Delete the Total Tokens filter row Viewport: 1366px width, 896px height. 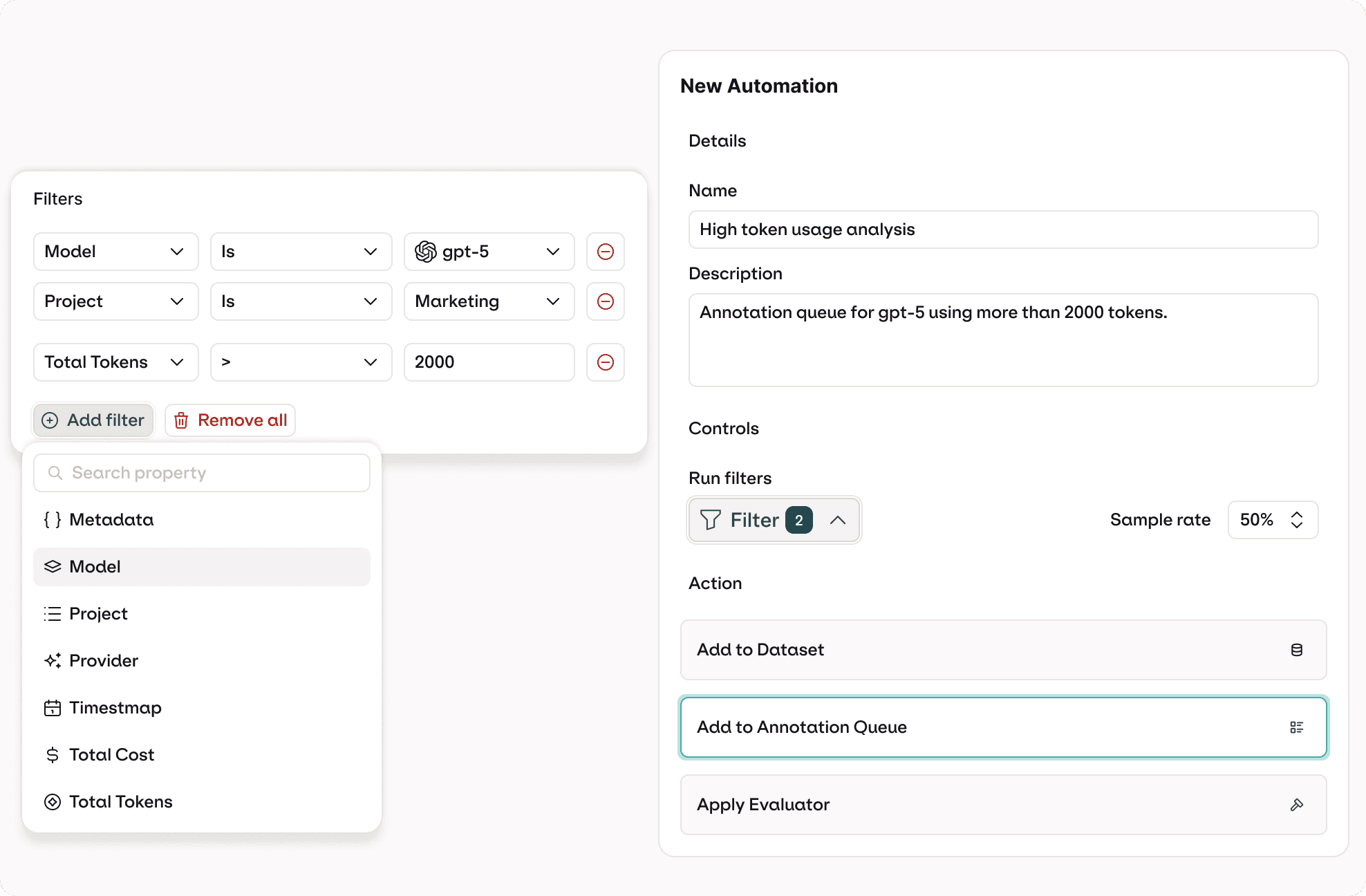click(x=605, y=362)
